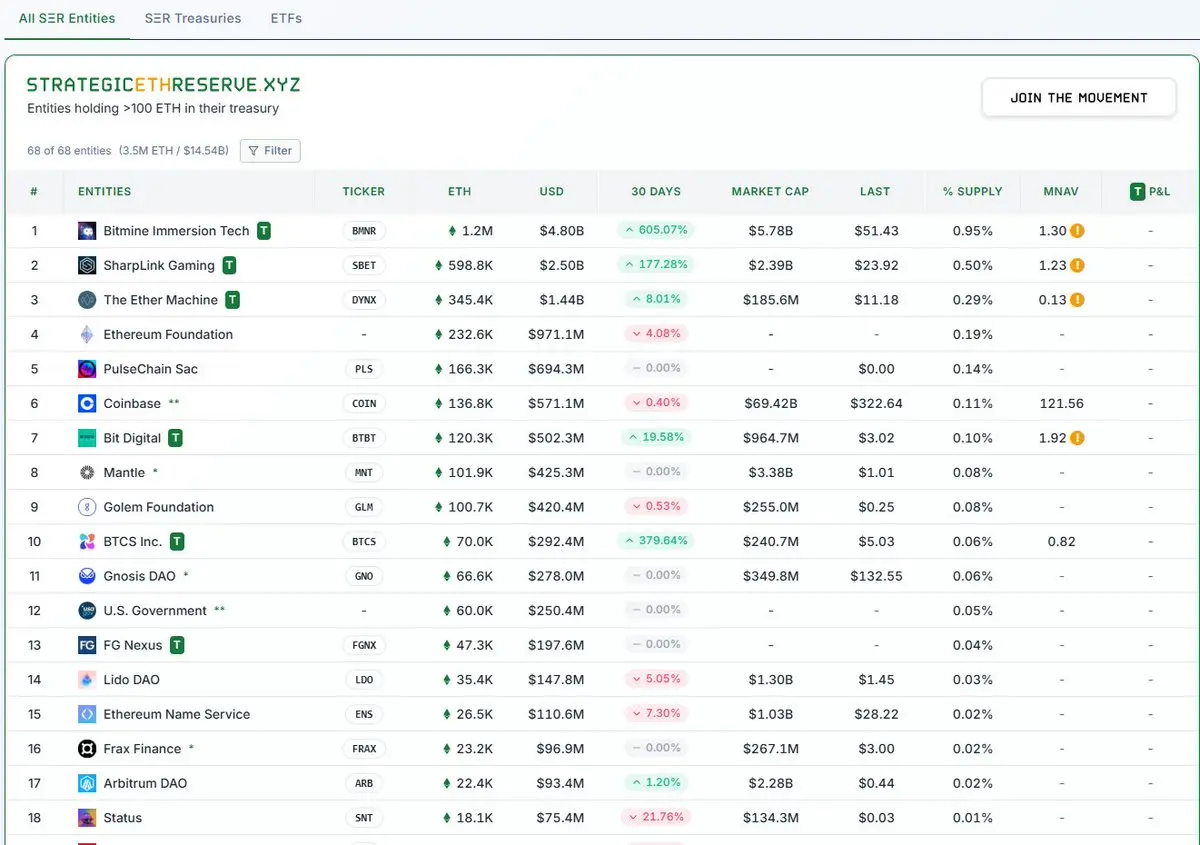Click the Golem Foundation entity name
The height and width of the screenshot is (845, 1200).
[x=159, y=507]
